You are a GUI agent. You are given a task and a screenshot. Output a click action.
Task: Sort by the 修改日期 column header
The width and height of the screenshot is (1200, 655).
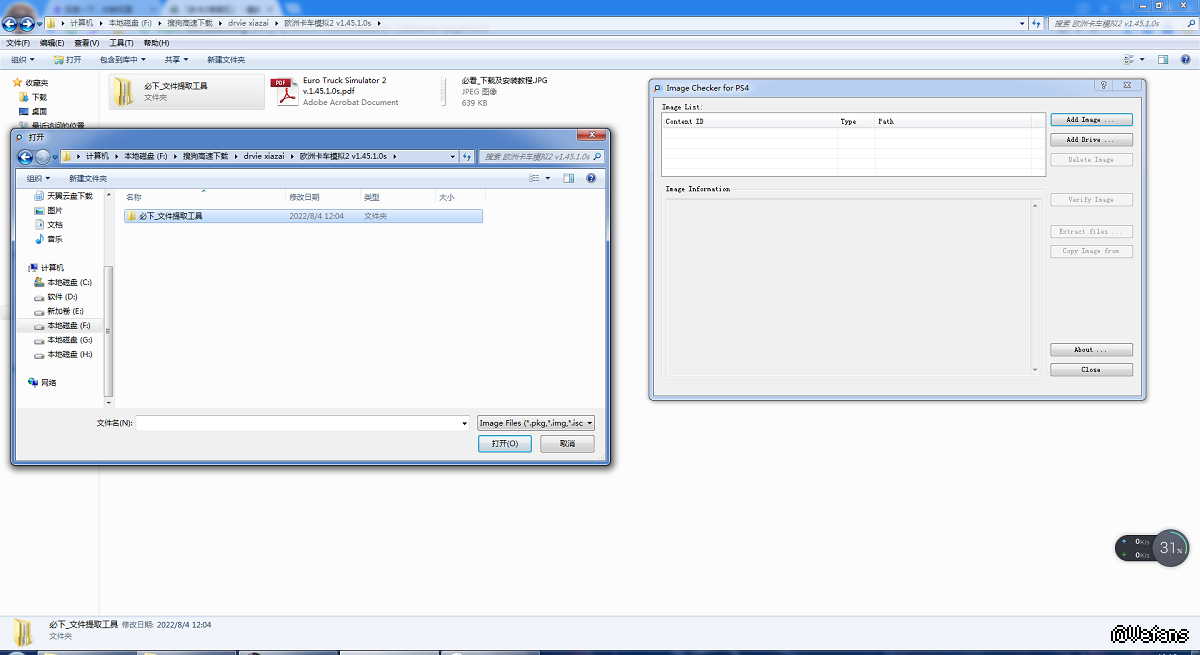pos(323,197)
